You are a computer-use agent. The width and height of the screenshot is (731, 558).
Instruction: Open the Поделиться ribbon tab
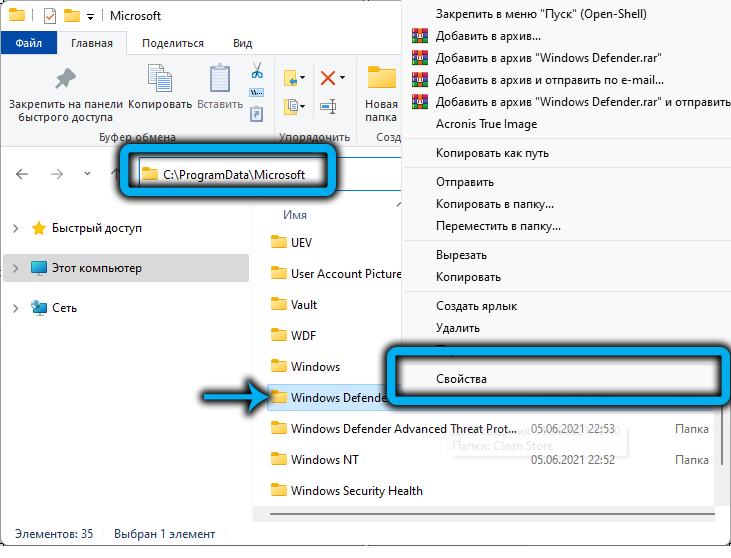(172, 43)
